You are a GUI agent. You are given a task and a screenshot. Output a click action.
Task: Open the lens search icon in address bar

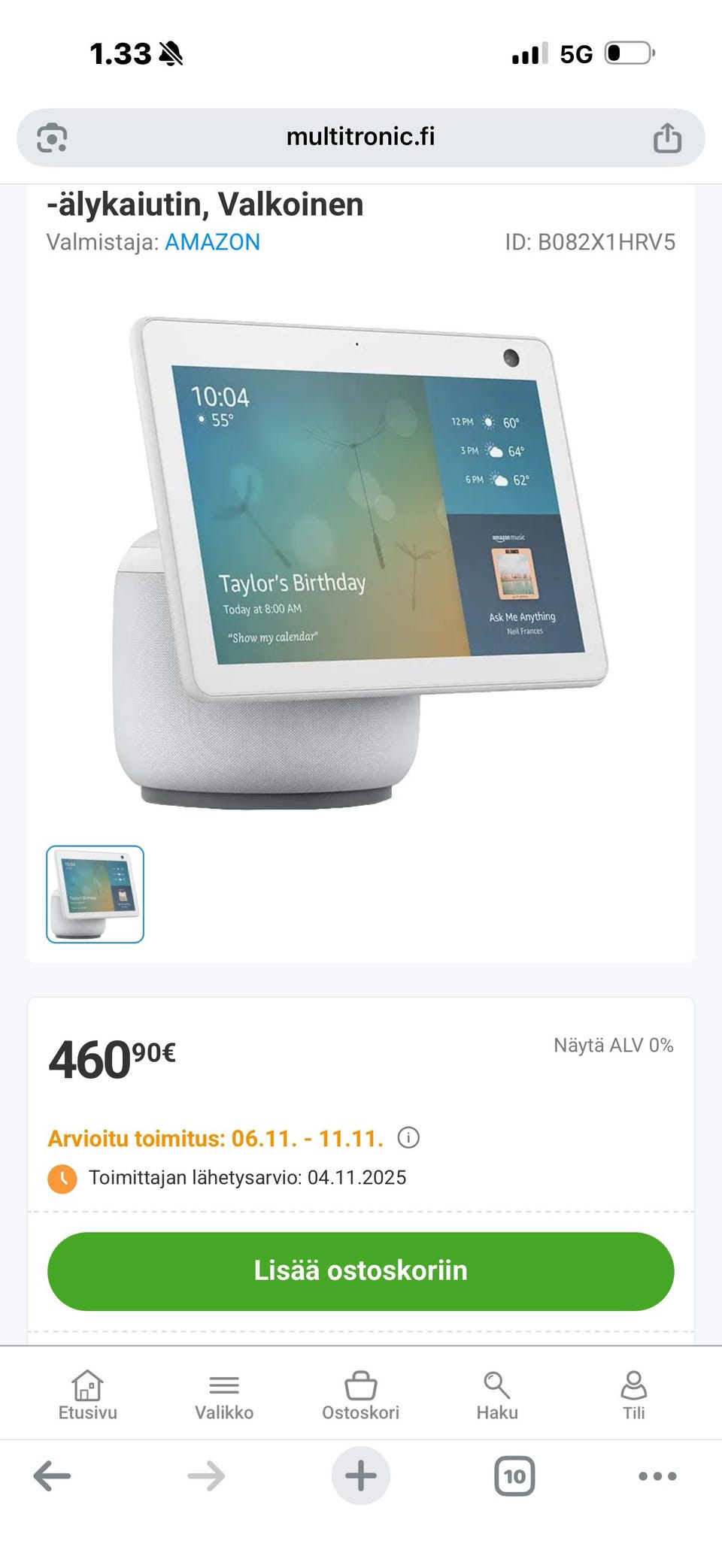click(52, 138)
